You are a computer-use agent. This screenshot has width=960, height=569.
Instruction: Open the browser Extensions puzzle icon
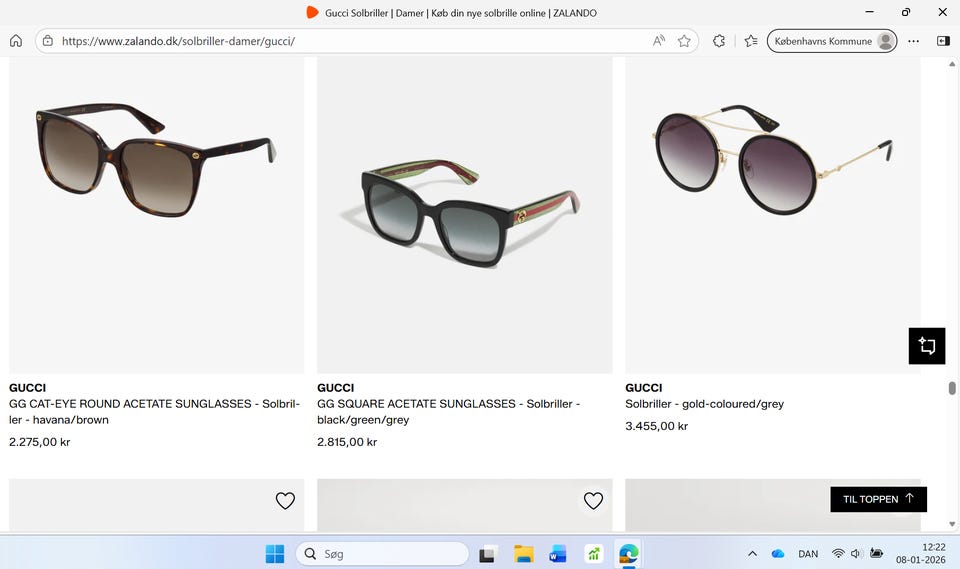719,41
